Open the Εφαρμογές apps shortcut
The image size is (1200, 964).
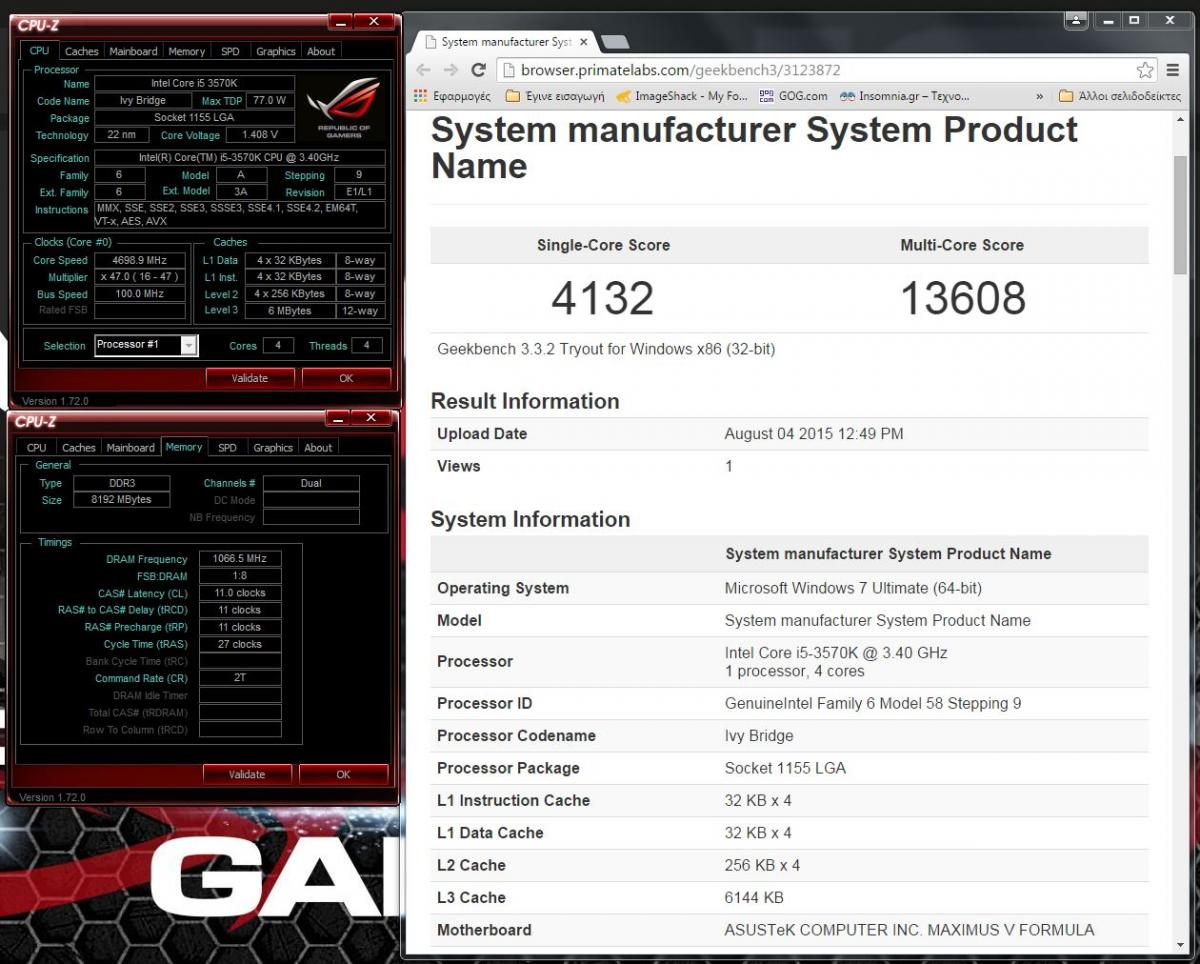[x=452, y=96]
